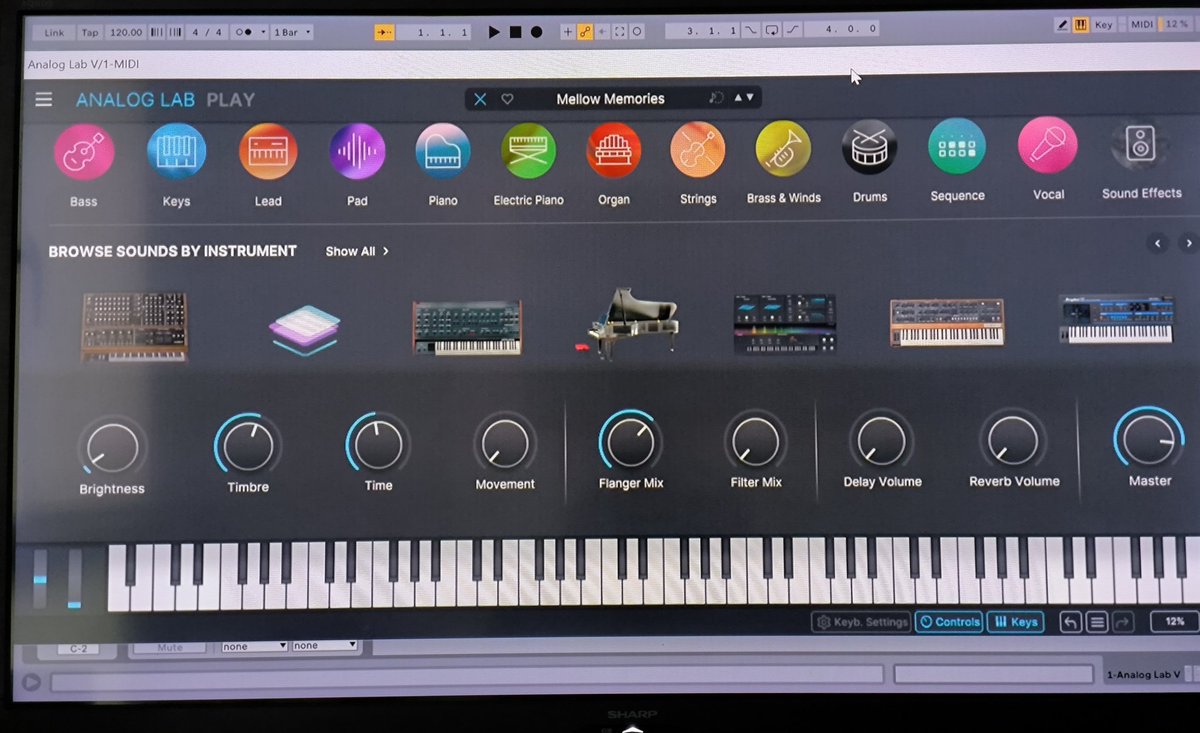Like the Mellow Memories preset with heart

pyautogui.click(x=507, y=99)
